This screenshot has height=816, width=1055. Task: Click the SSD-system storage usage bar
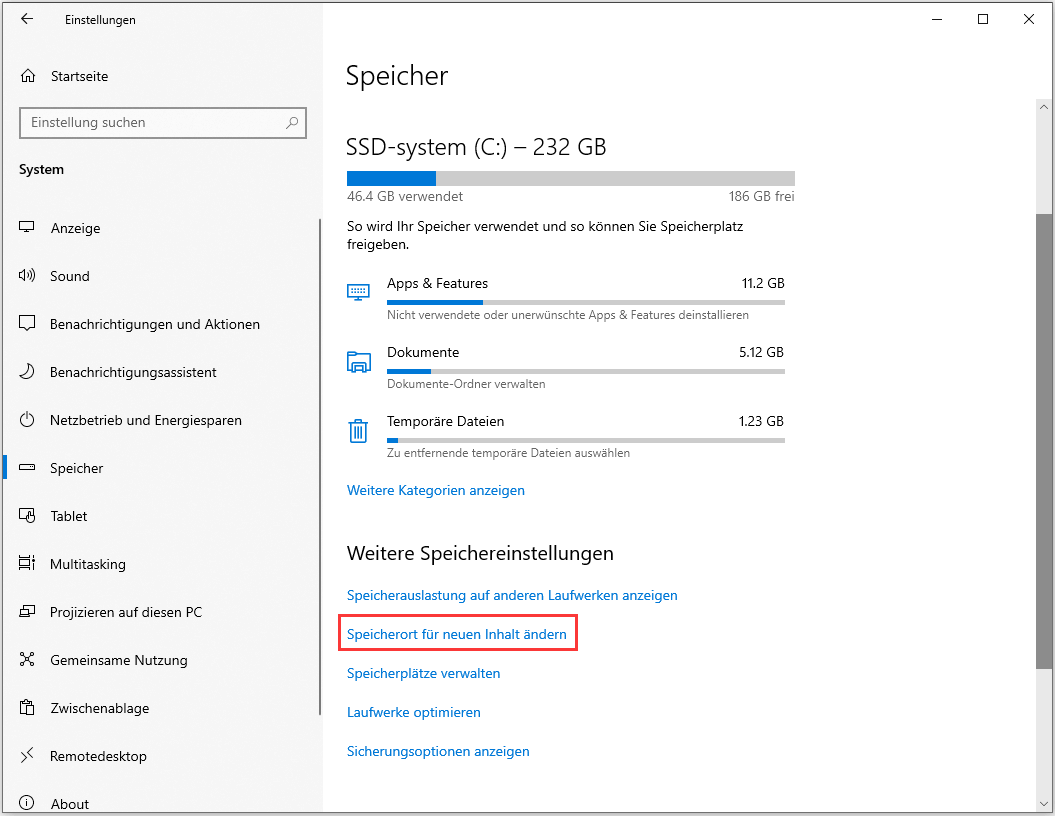point(570,178)
